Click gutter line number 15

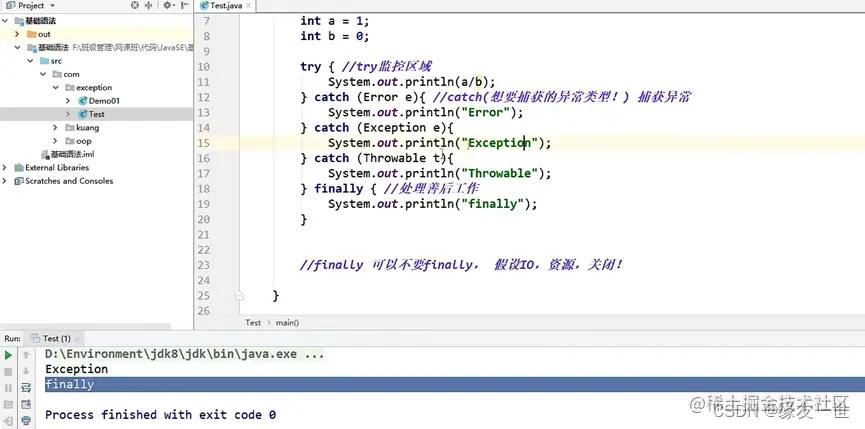click(x=203, y=143)
